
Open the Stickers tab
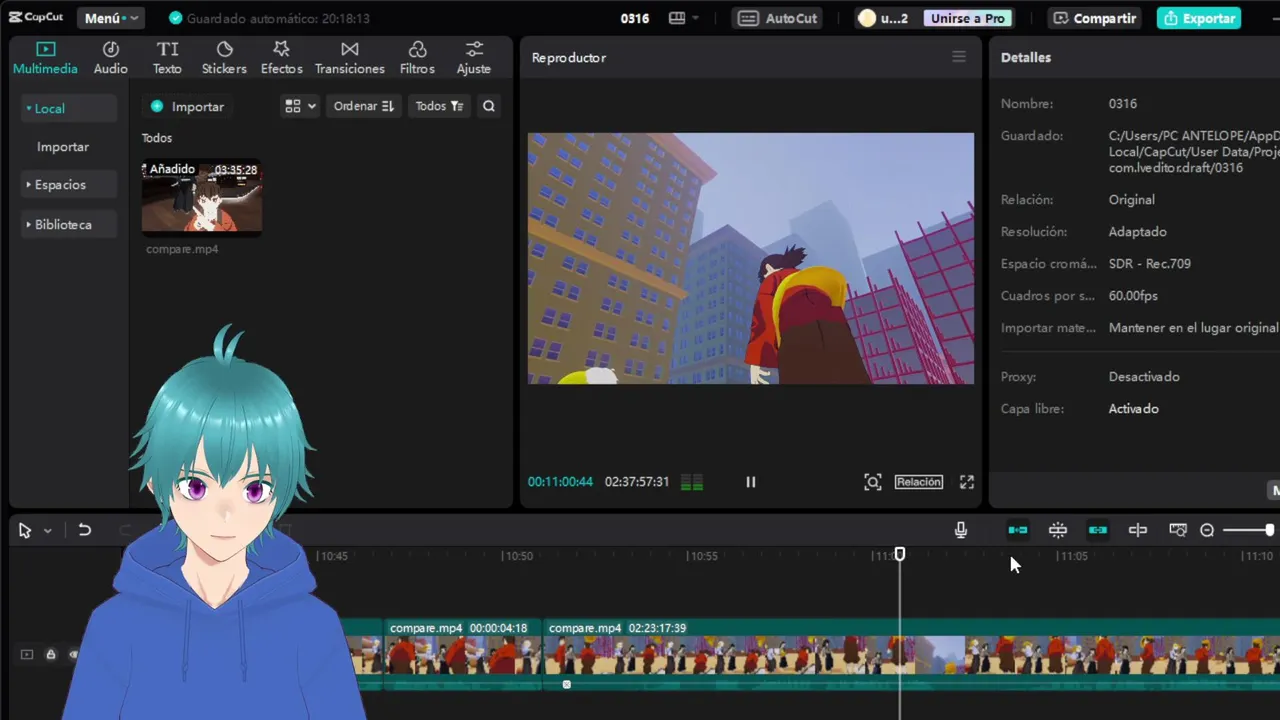coord(224,58)
